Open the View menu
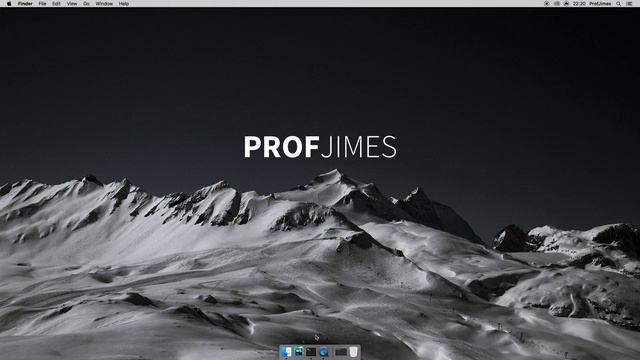Viewport: 640px width, 360px height. tap(72, 4)
